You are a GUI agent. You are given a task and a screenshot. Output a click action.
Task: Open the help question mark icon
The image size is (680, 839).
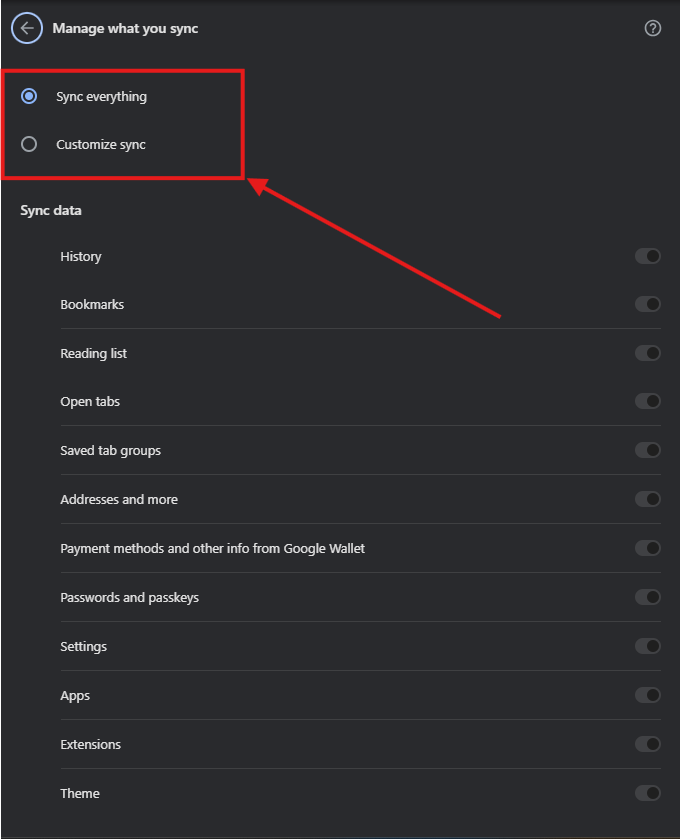[652, 28]
